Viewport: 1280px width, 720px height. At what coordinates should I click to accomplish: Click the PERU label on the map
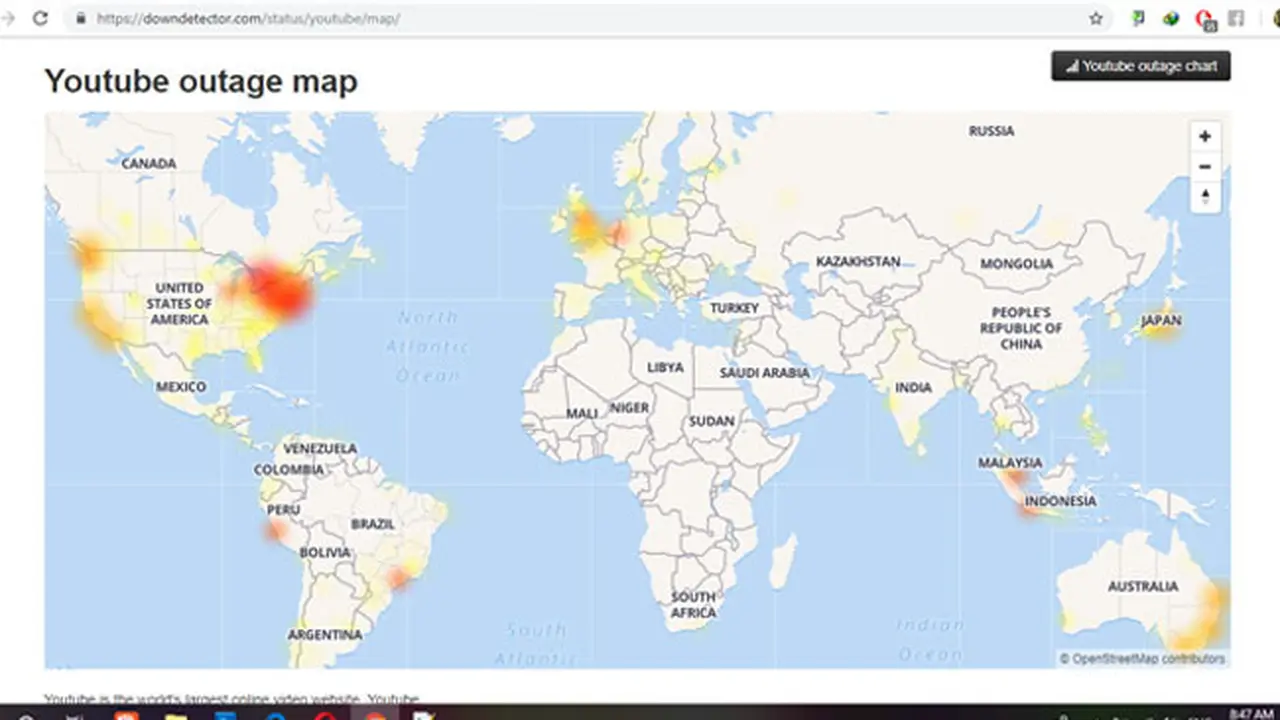[283, 509]
